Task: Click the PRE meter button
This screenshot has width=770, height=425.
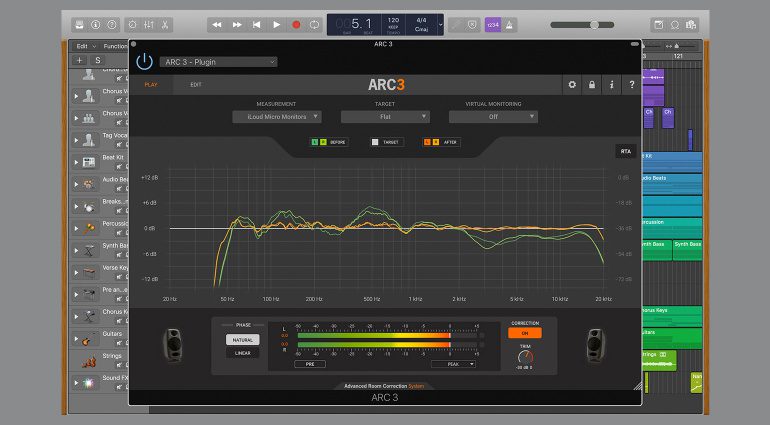Action: (309, 364)
